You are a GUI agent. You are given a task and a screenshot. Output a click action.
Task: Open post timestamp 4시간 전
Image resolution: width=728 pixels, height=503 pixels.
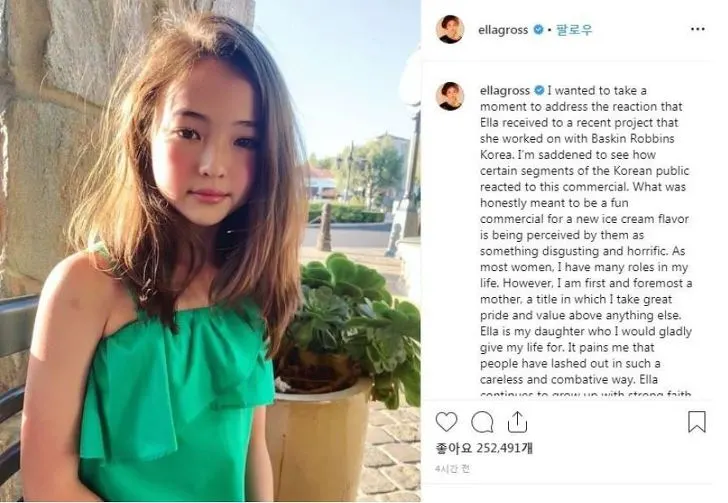click(453, 469)
